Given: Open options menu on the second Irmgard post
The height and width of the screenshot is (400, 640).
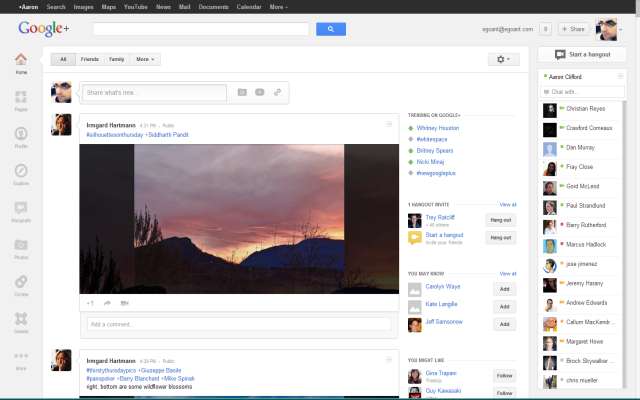Looking at the screenshot, I should pos(389,360).
